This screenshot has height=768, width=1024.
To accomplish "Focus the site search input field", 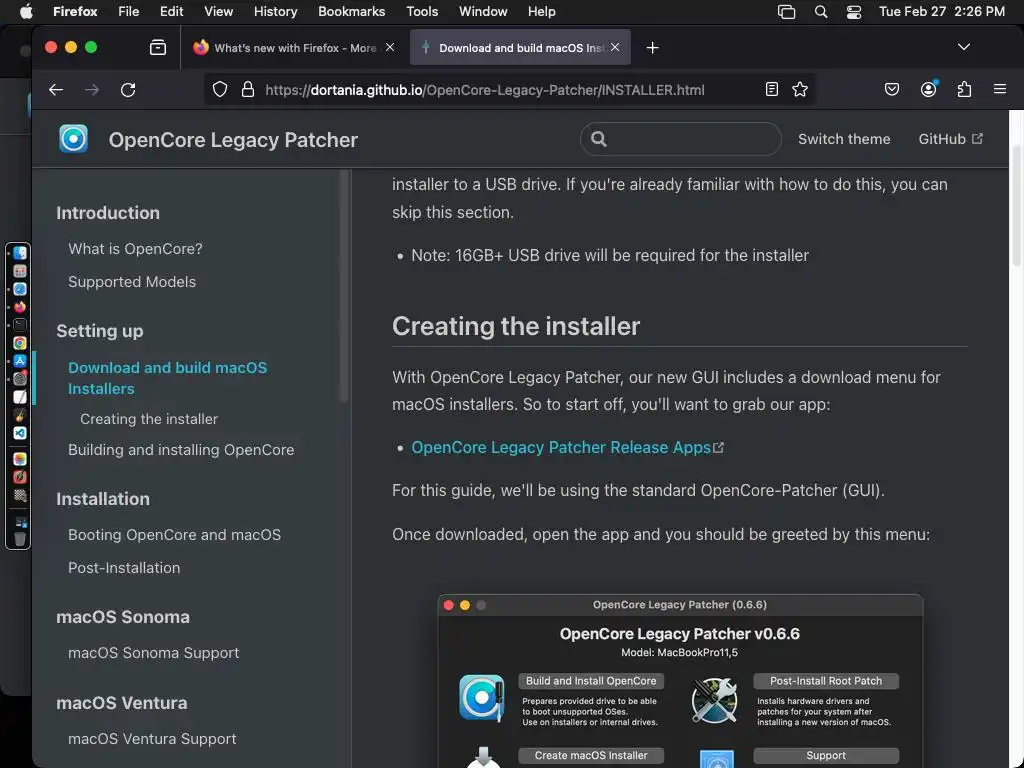I will point(680,138).
